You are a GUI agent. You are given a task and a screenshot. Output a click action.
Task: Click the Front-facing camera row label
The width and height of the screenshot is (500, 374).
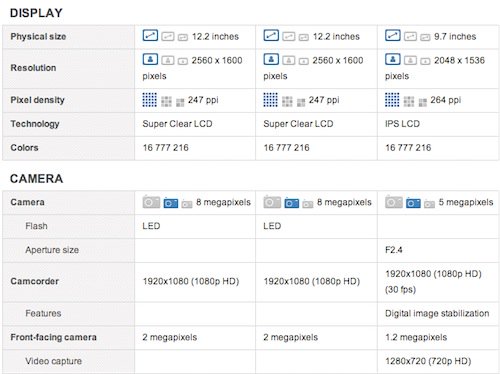pyautogui.click(x=53, y=337)
